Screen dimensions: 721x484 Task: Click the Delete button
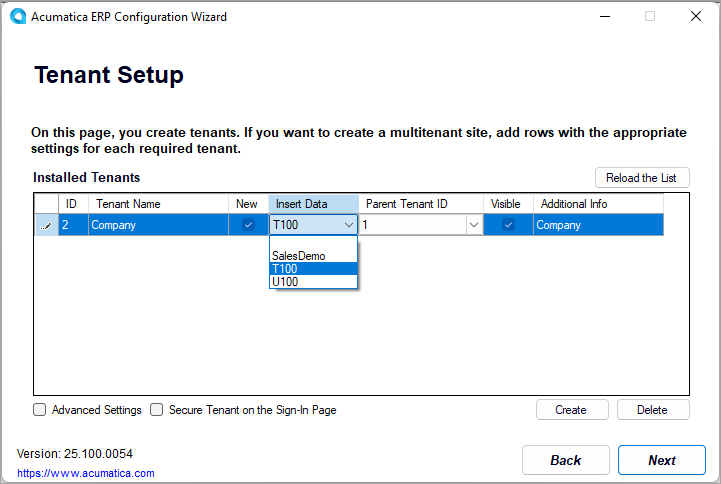coord(652,410)
